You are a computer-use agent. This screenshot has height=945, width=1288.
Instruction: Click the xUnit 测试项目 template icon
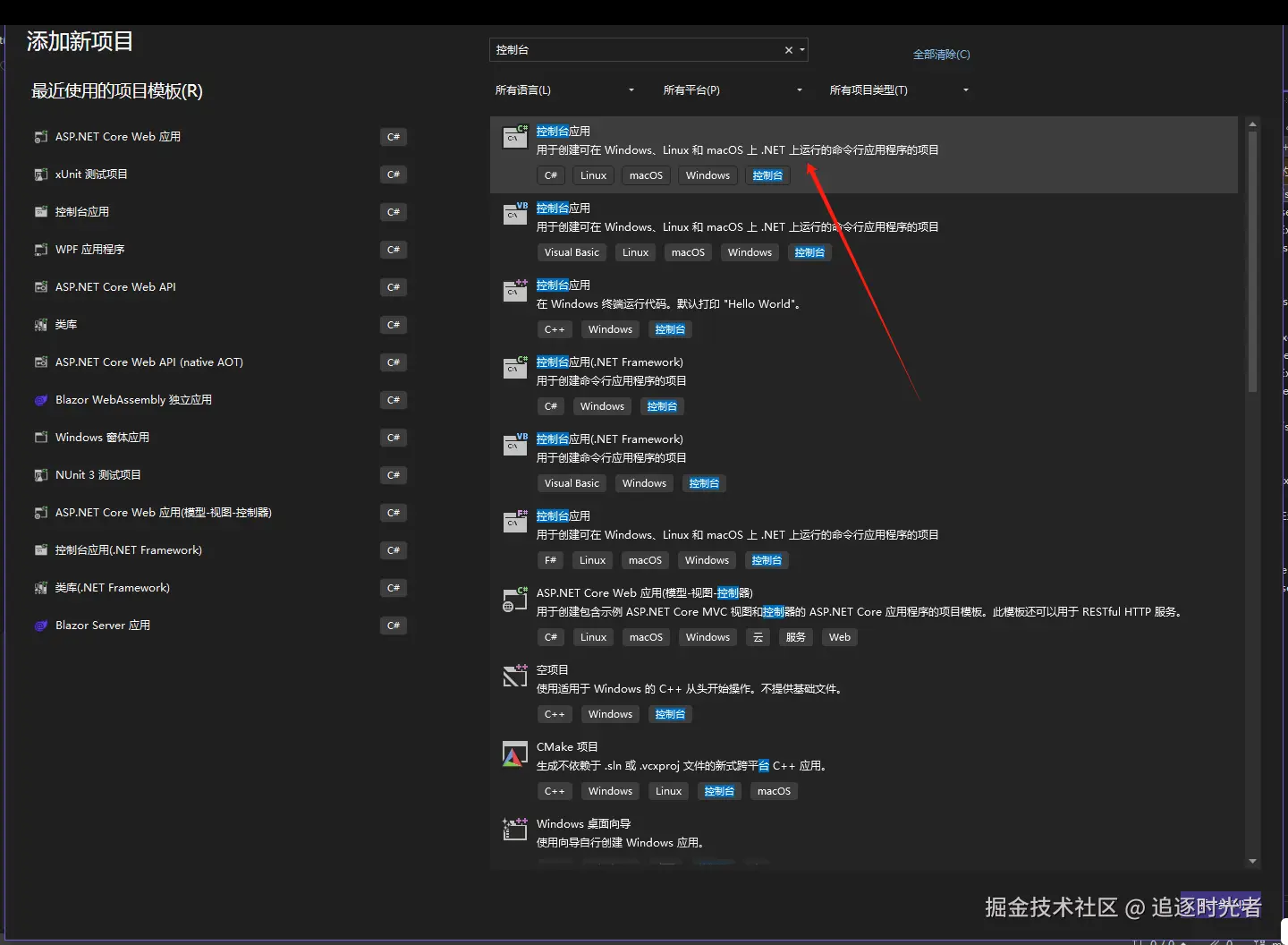41,175
